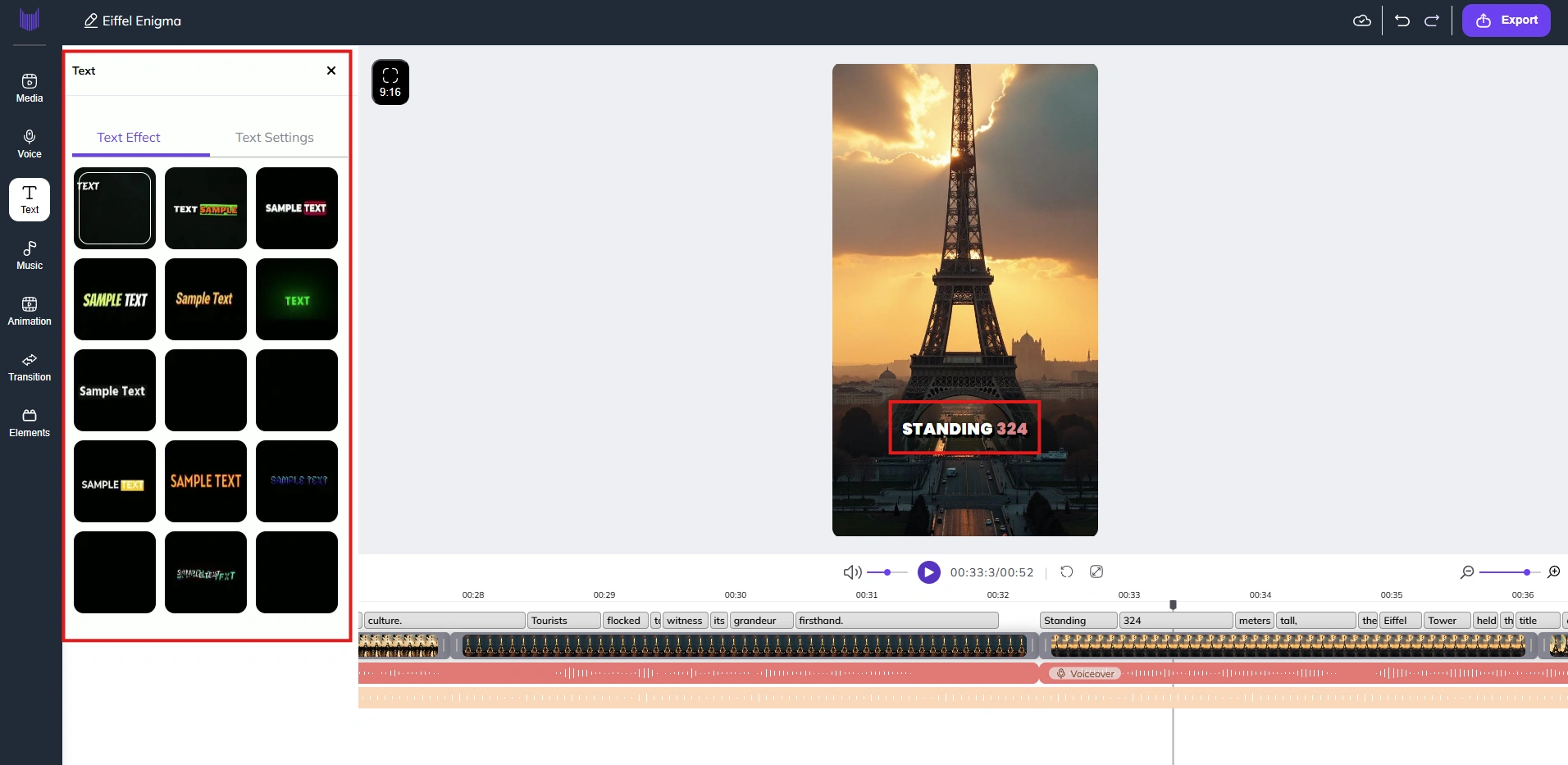
Task: Click the cloud save icon
Action: [x=1361, y=20]
